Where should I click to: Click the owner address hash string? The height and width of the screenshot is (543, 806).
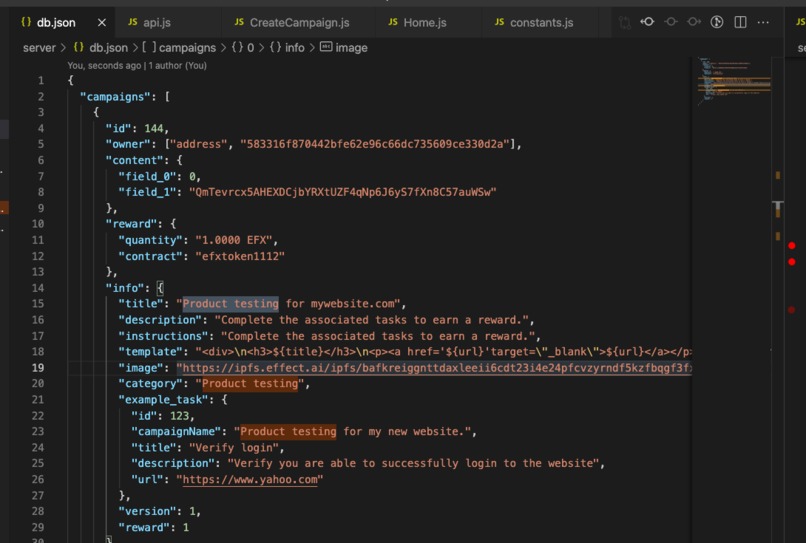click(375, 144)
